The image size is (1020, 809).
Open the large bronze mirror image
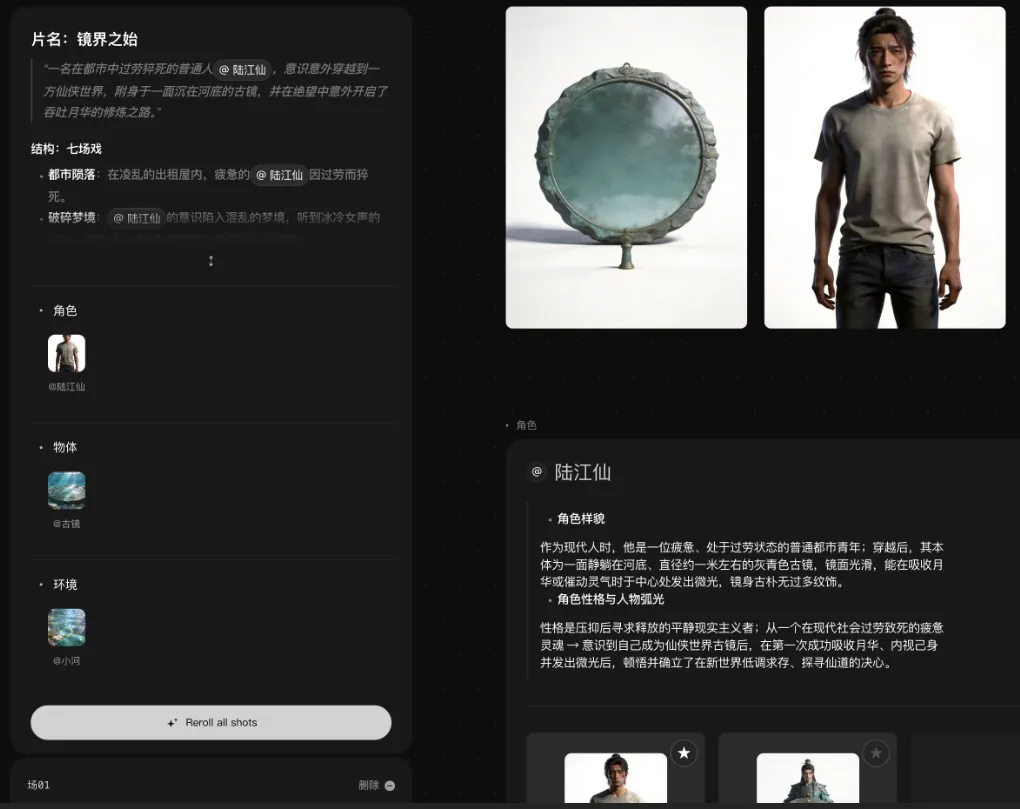point(626,167)
